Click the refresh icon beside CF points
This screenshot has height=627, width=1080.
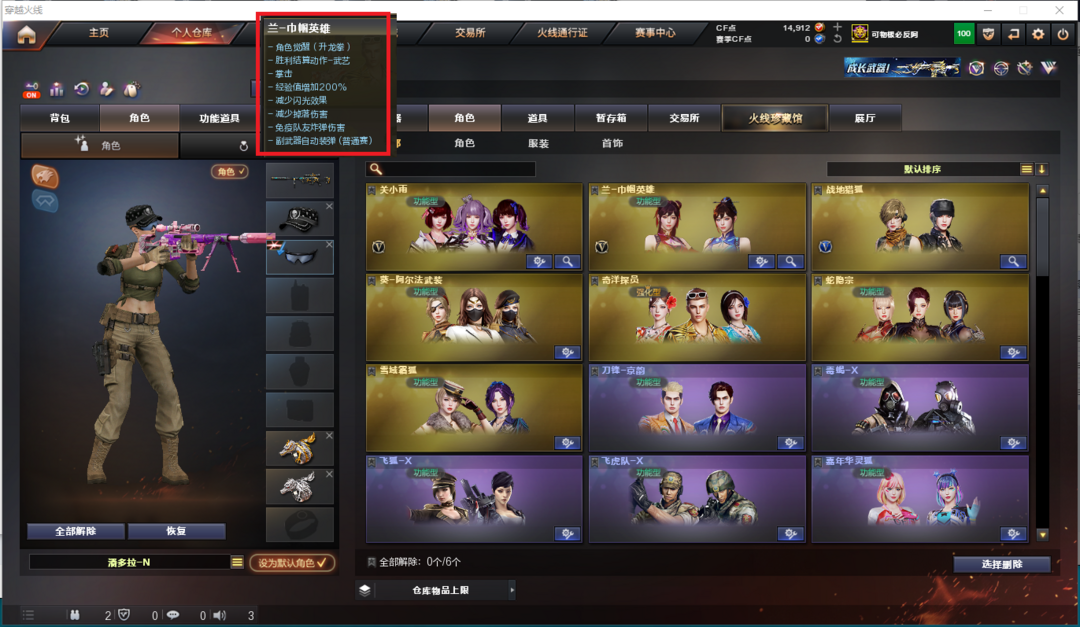838,39
